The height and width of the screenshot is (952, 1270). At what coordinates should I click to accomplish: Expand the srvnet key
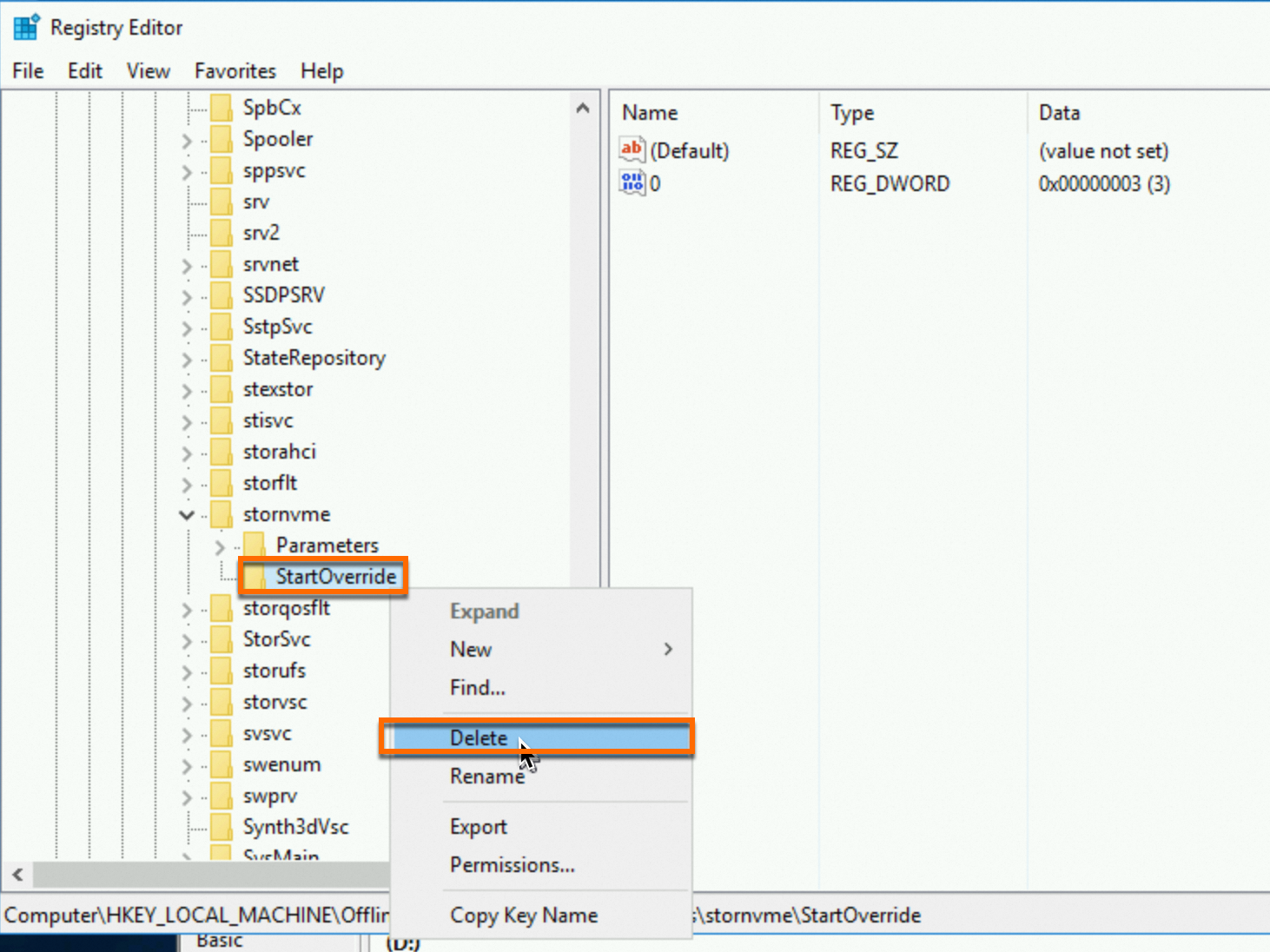[186, 266]
